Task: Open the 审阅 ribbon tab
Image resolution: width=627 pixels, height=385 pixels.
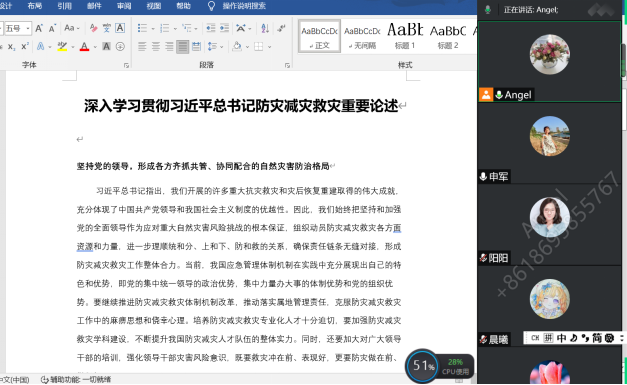Action: (x=124, y=6)
